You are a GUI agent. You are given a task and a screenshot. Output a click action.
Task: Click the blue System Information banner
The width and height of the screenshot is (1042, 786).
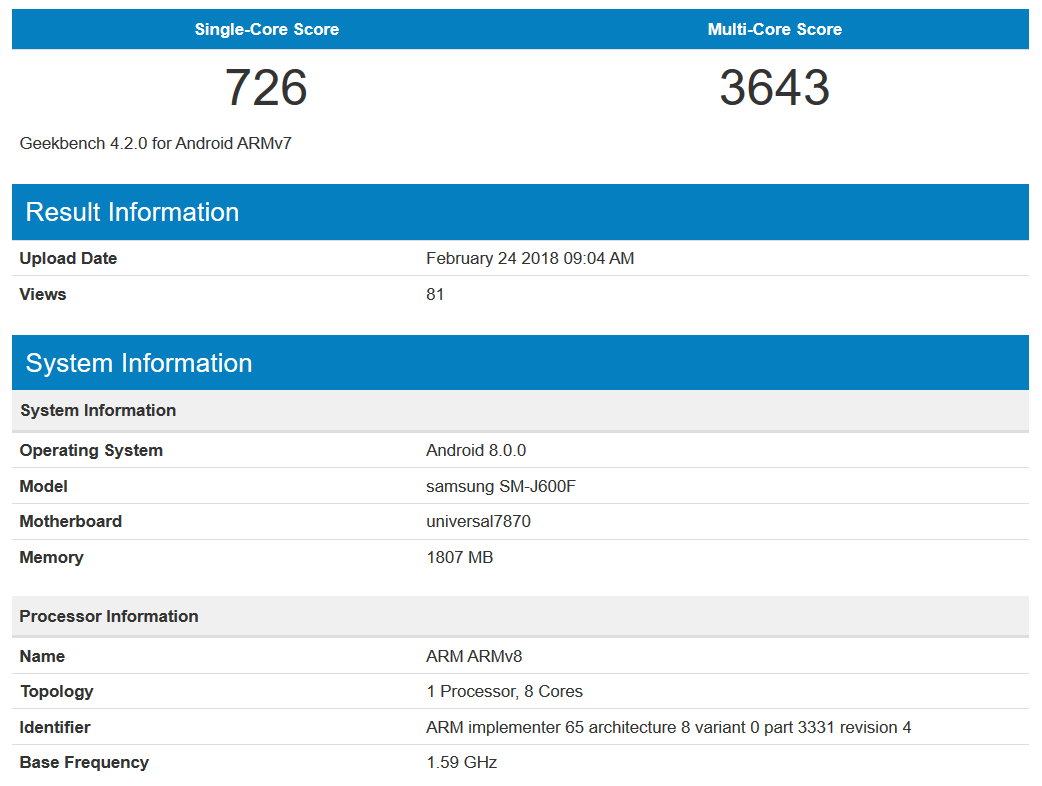click(x=138, y=363)
